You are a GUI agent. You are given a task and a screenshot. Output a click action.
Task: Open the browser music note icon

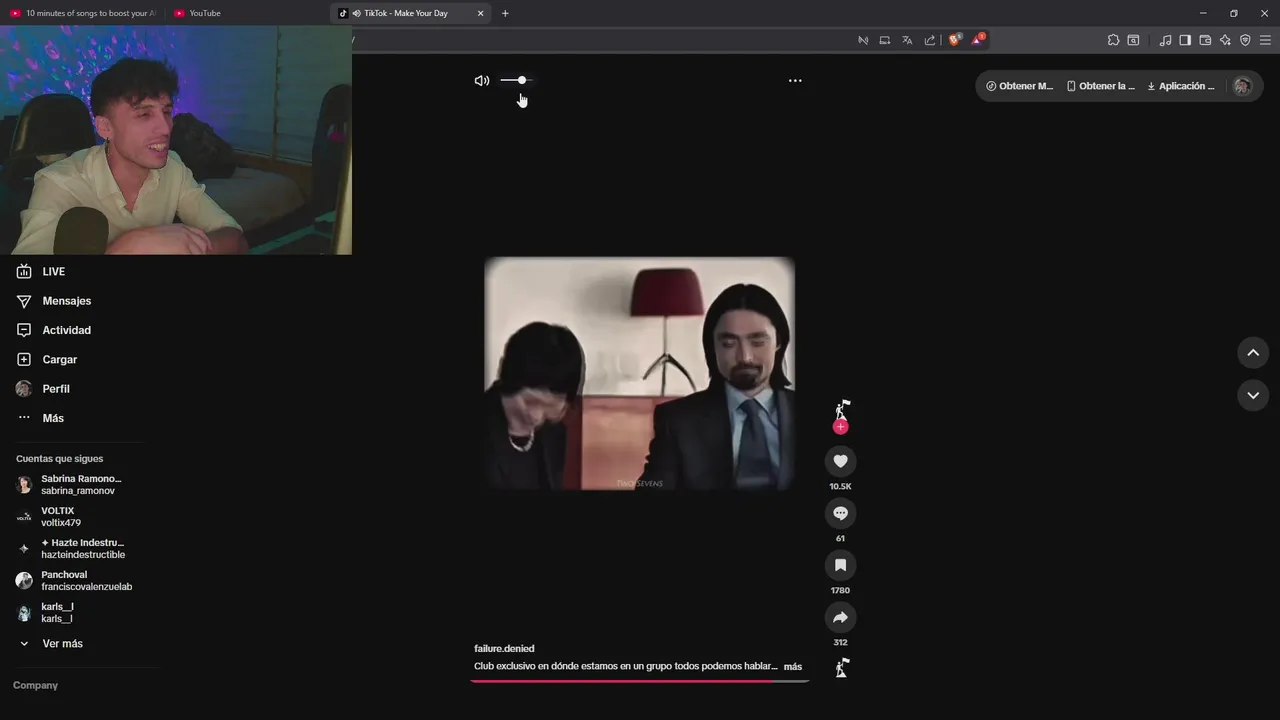pos(1165,40)
